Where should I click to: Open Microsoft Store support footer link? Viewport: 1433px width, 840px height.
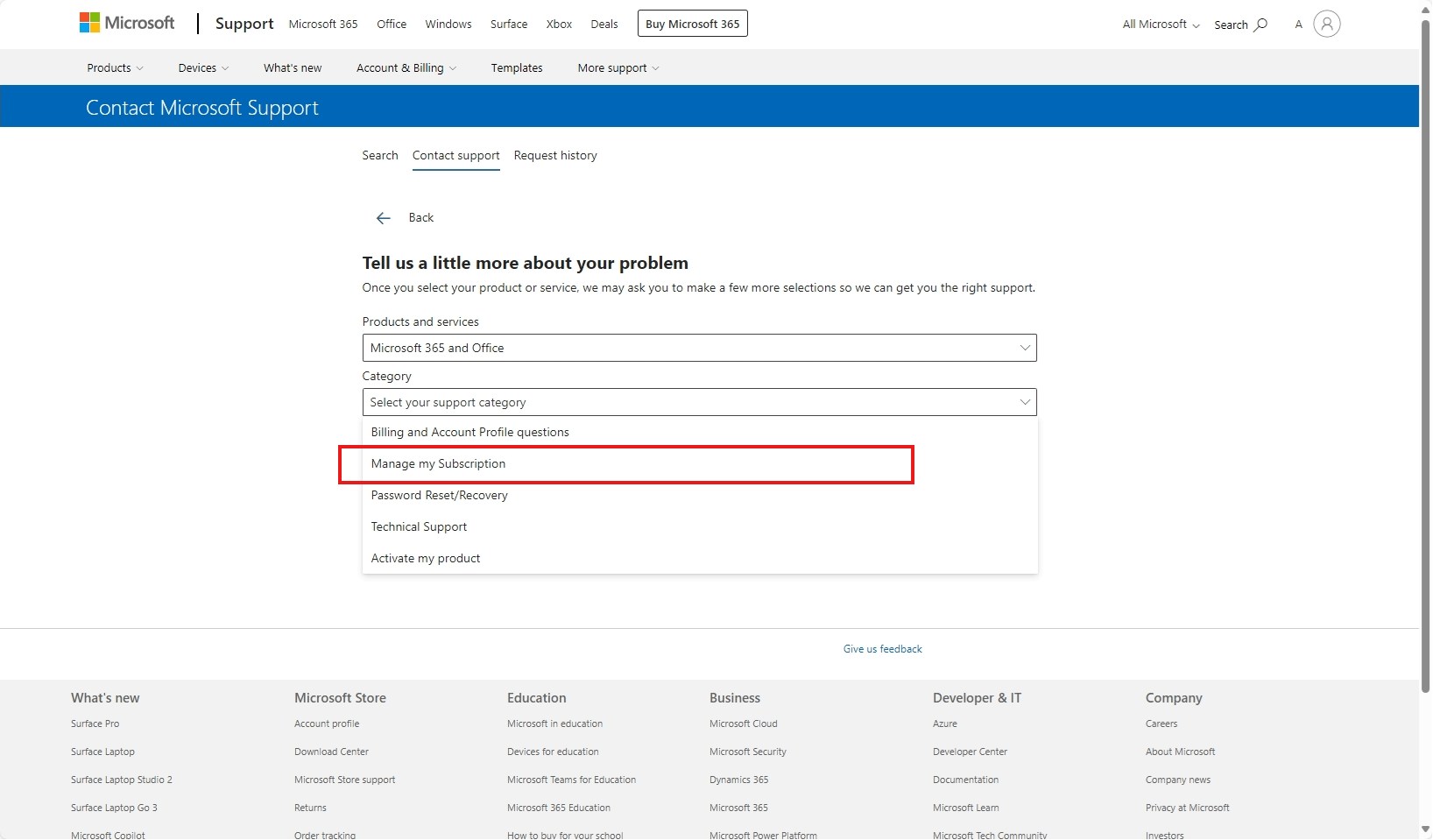tap(345, 780)
